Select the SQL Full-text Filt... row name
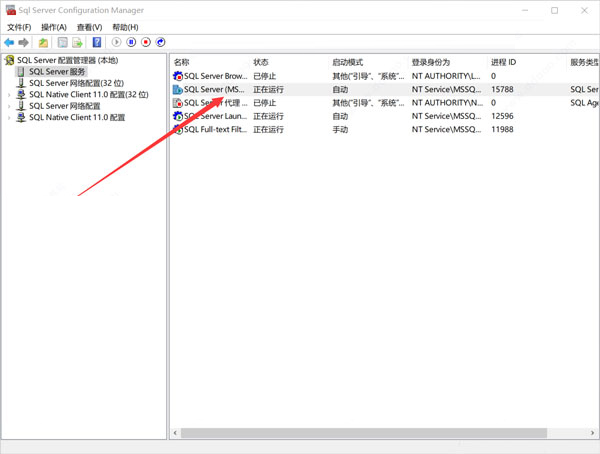The height and width of the screenshot is (454, 600). [216, 129]
